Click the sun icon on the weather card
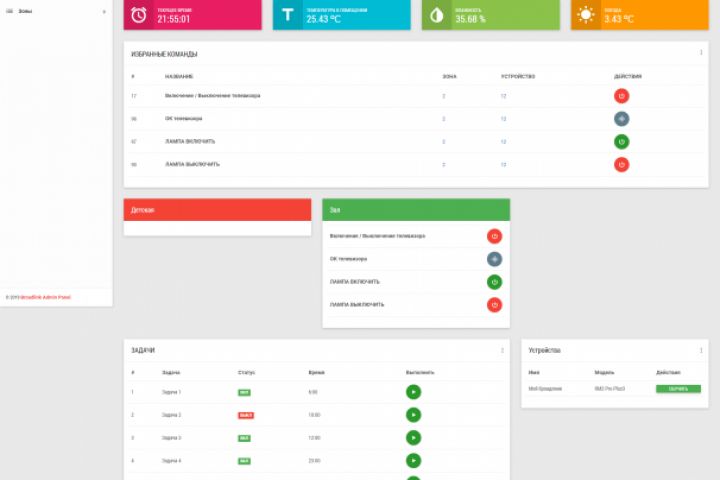This screenshot has height=480, width=720. [x=586, y=15]
